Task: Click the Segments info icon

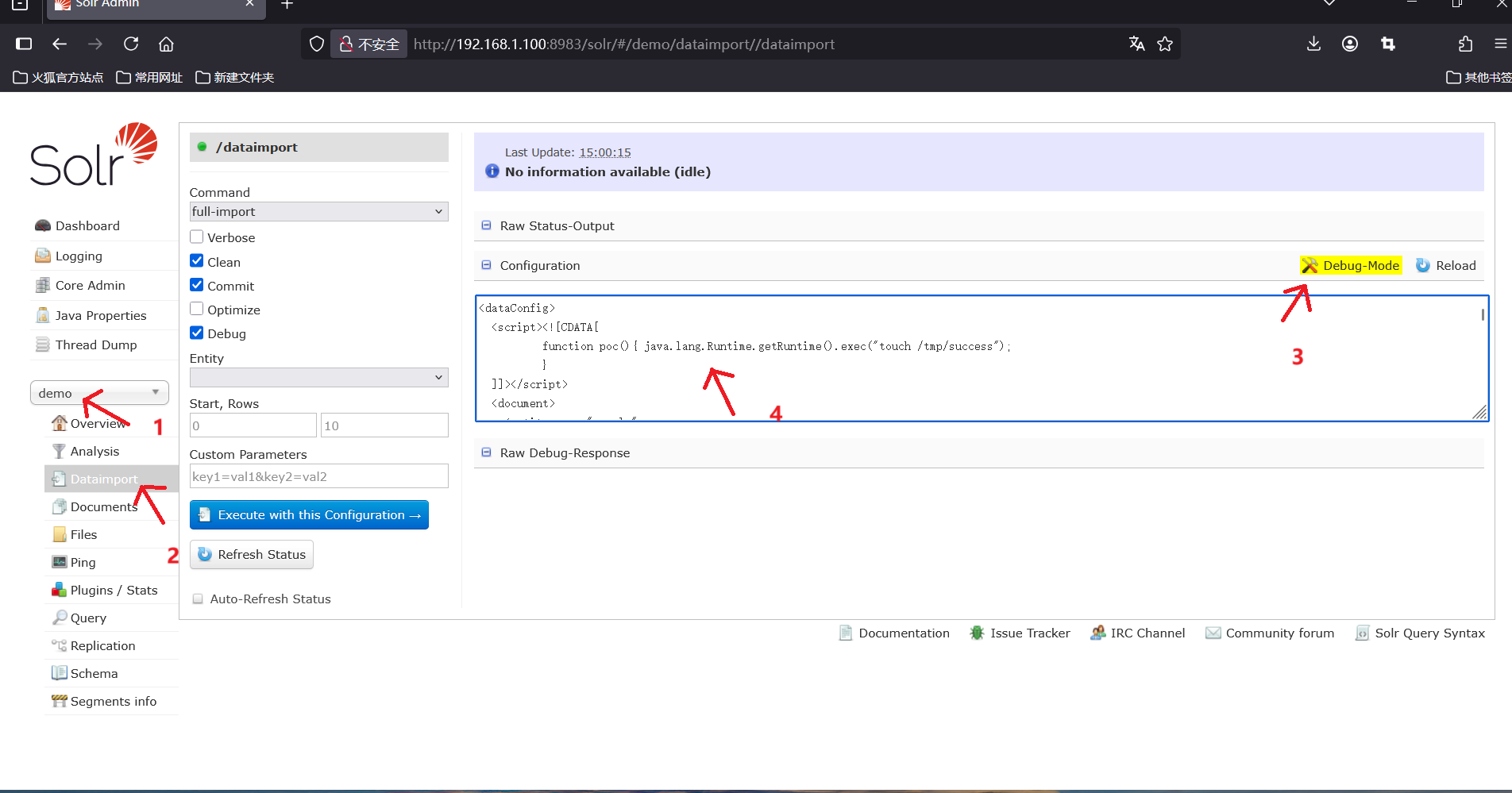Action: click(60, 701)
